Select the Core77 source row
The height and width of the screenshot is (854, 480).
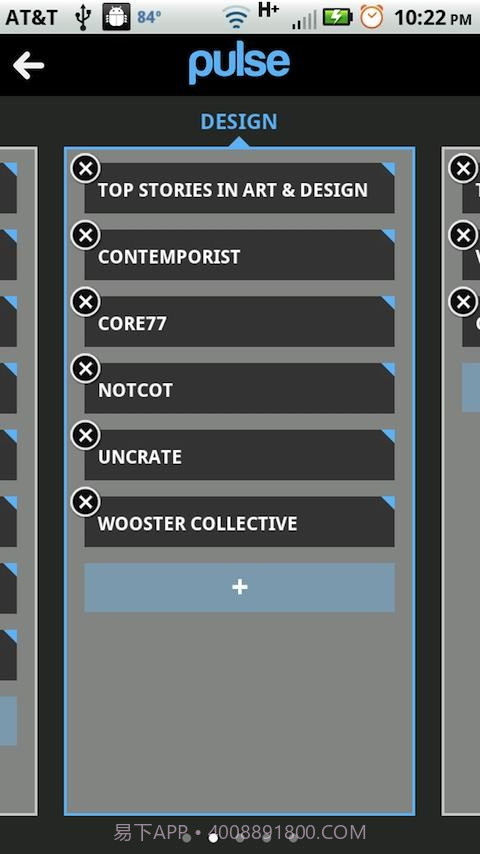[x=239, y=321]
